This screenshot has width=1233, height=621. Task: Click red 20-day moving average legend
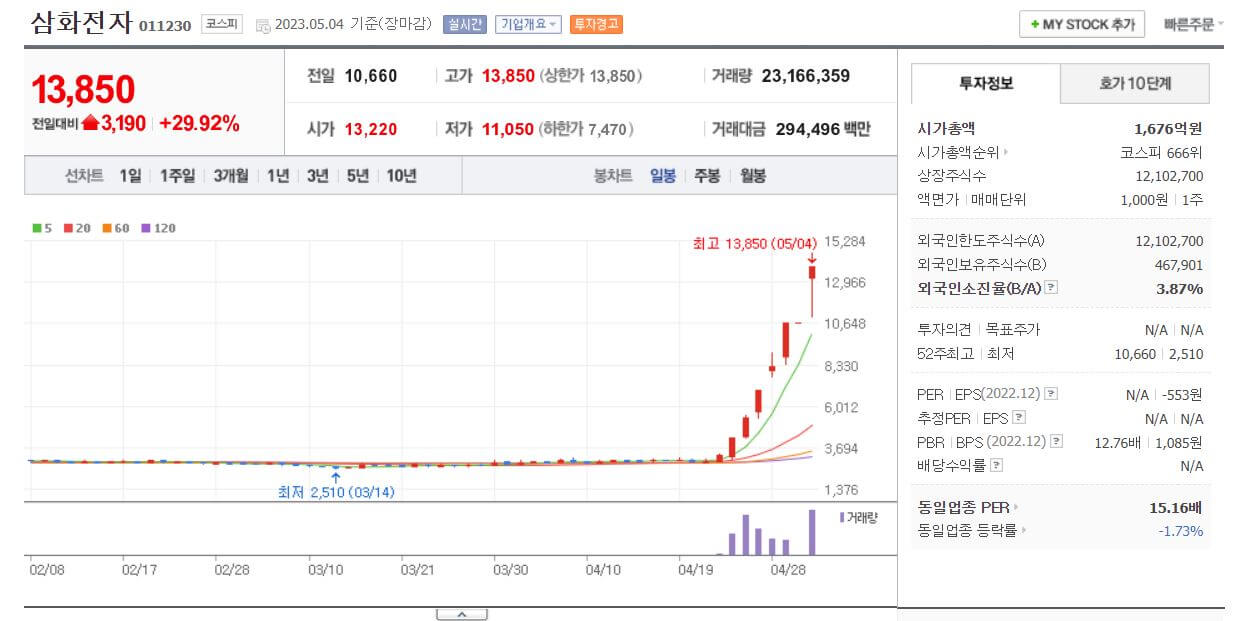pos(76,228)
